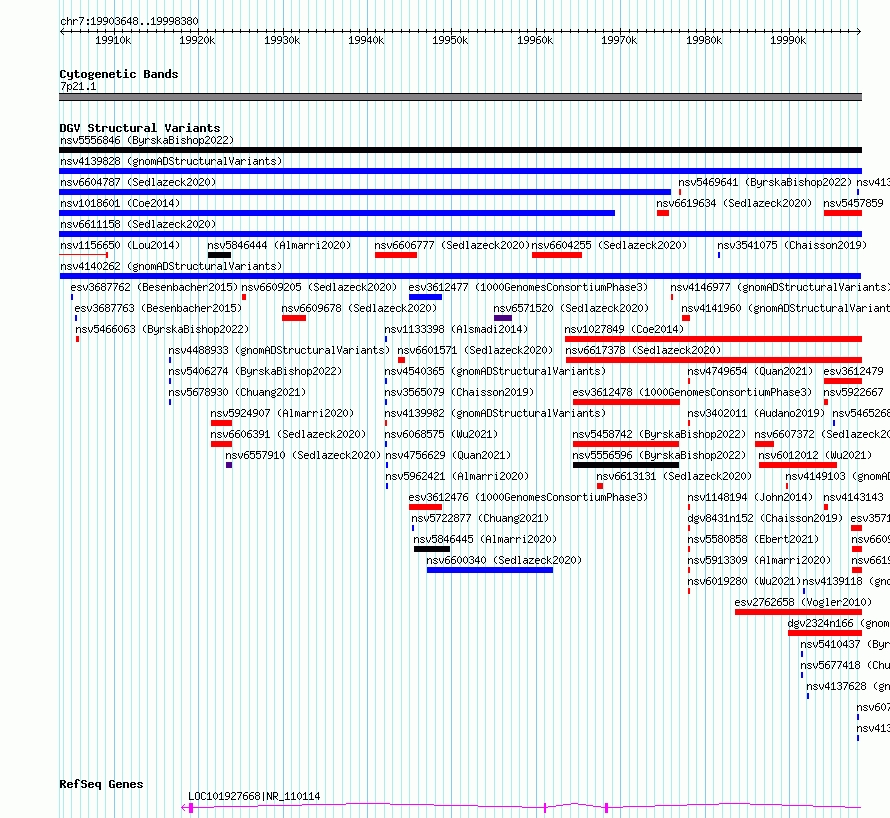Viewport: 890px width, 818px height.
Task: Click esv3687762 (Besenbacher2015) label
Action: point(154,287)
